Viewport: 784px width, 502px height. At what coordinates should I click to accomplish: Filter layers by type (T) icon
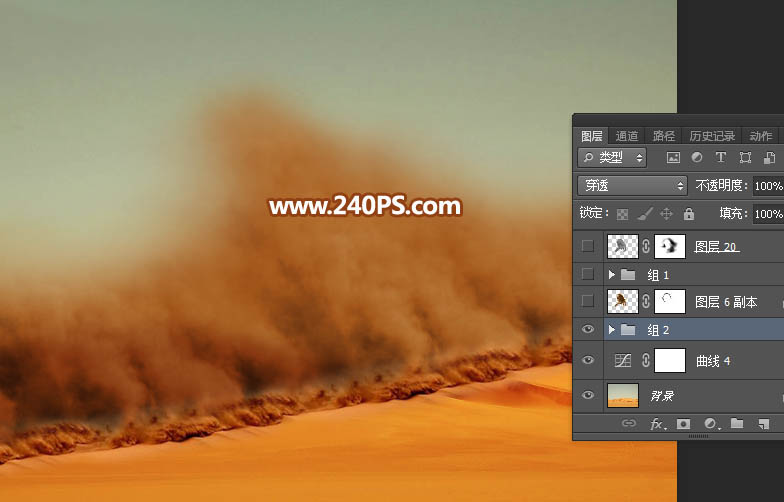coord(720,158)
